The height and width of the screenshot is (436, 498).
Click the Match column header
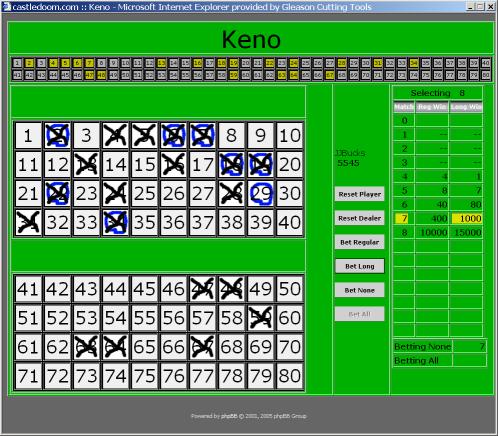(404, 107)
